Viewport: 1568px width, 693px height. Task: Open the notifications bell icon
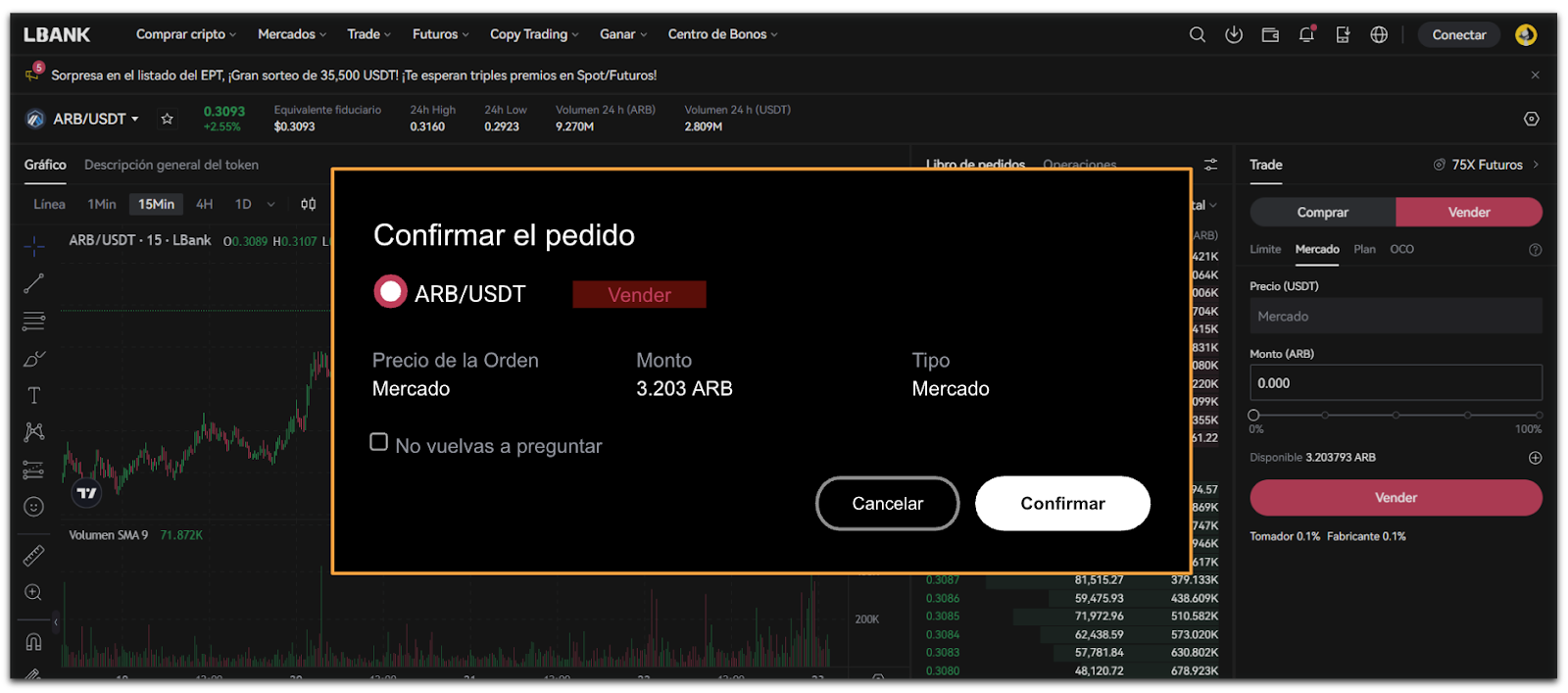click(1306, 34)
